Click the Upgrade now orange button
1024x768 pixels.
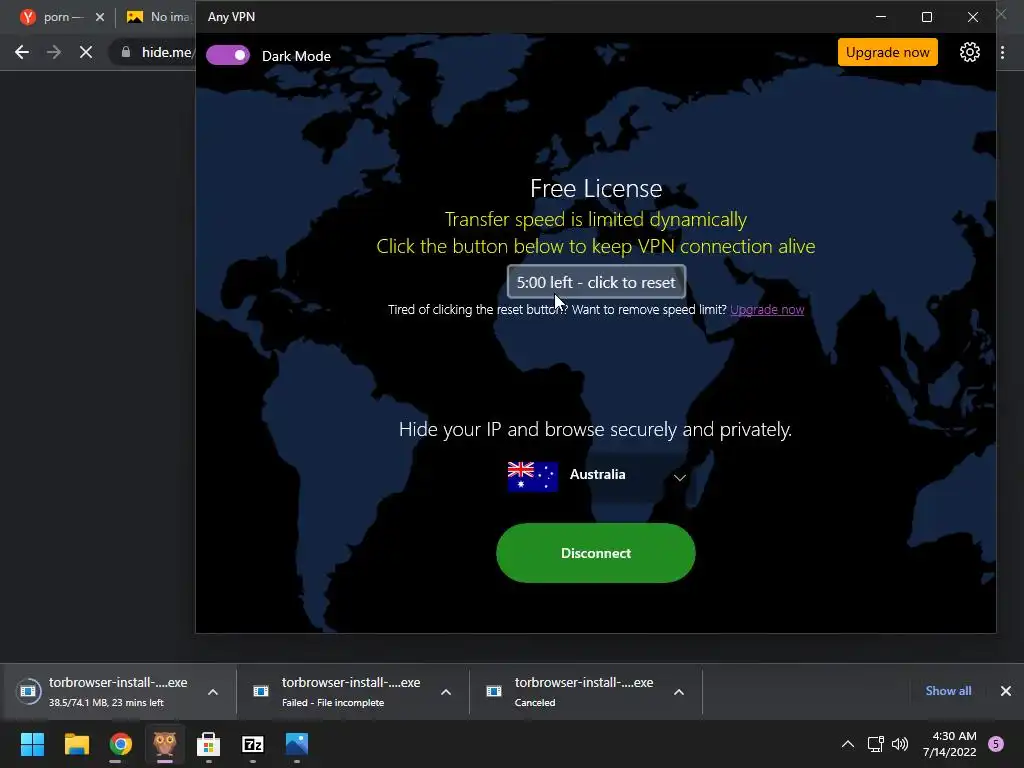click(x=888, y=52)
